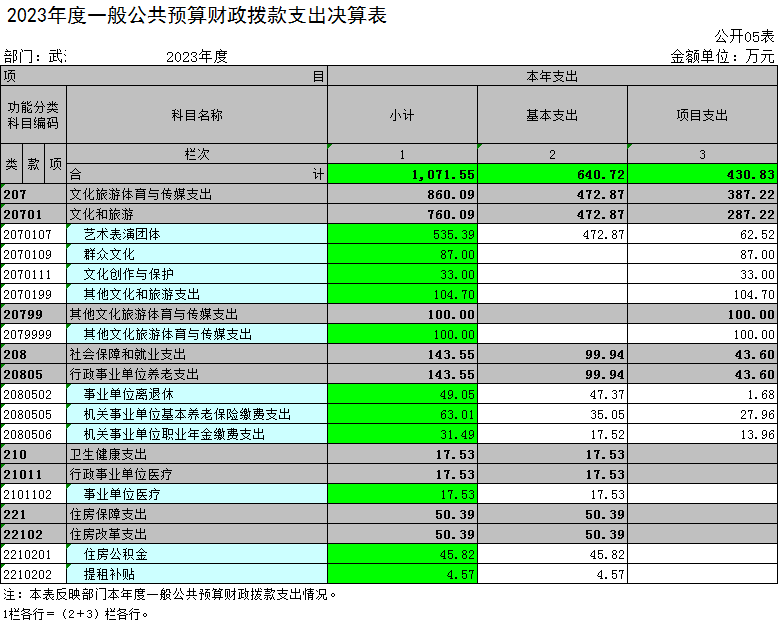Click the 基本支出 column header
778x624 pixels.
tap(552, 115)
